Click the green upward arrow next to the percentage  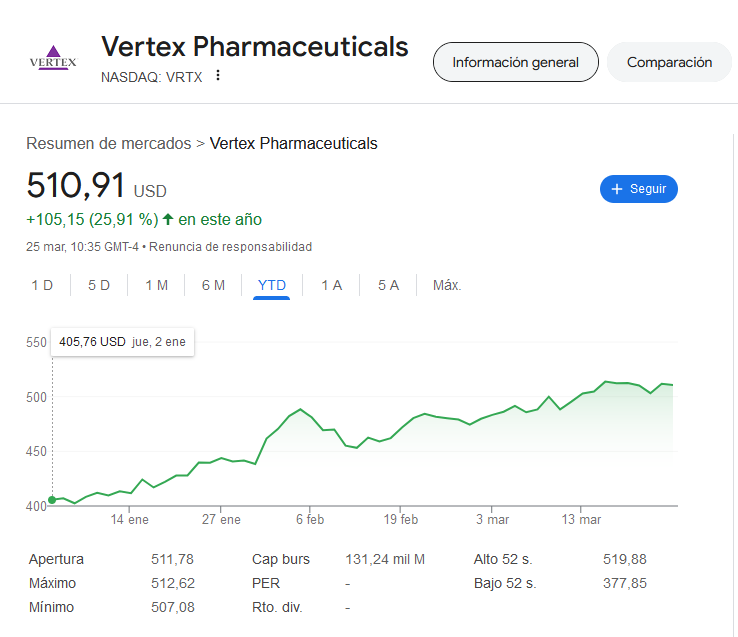click(168, 219)
